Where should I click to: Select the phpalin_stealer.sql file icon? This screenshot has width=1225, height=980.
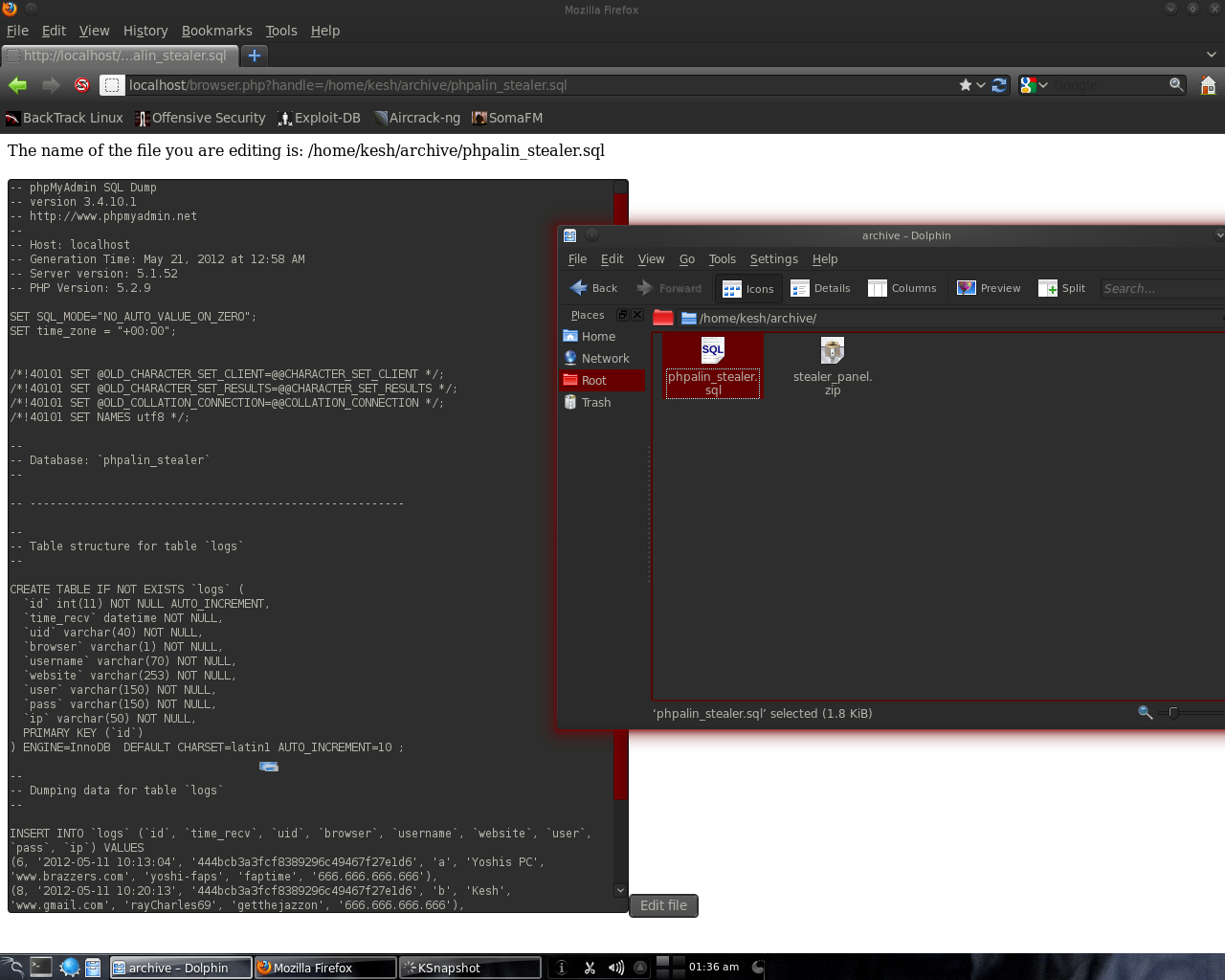pos(713,352)
